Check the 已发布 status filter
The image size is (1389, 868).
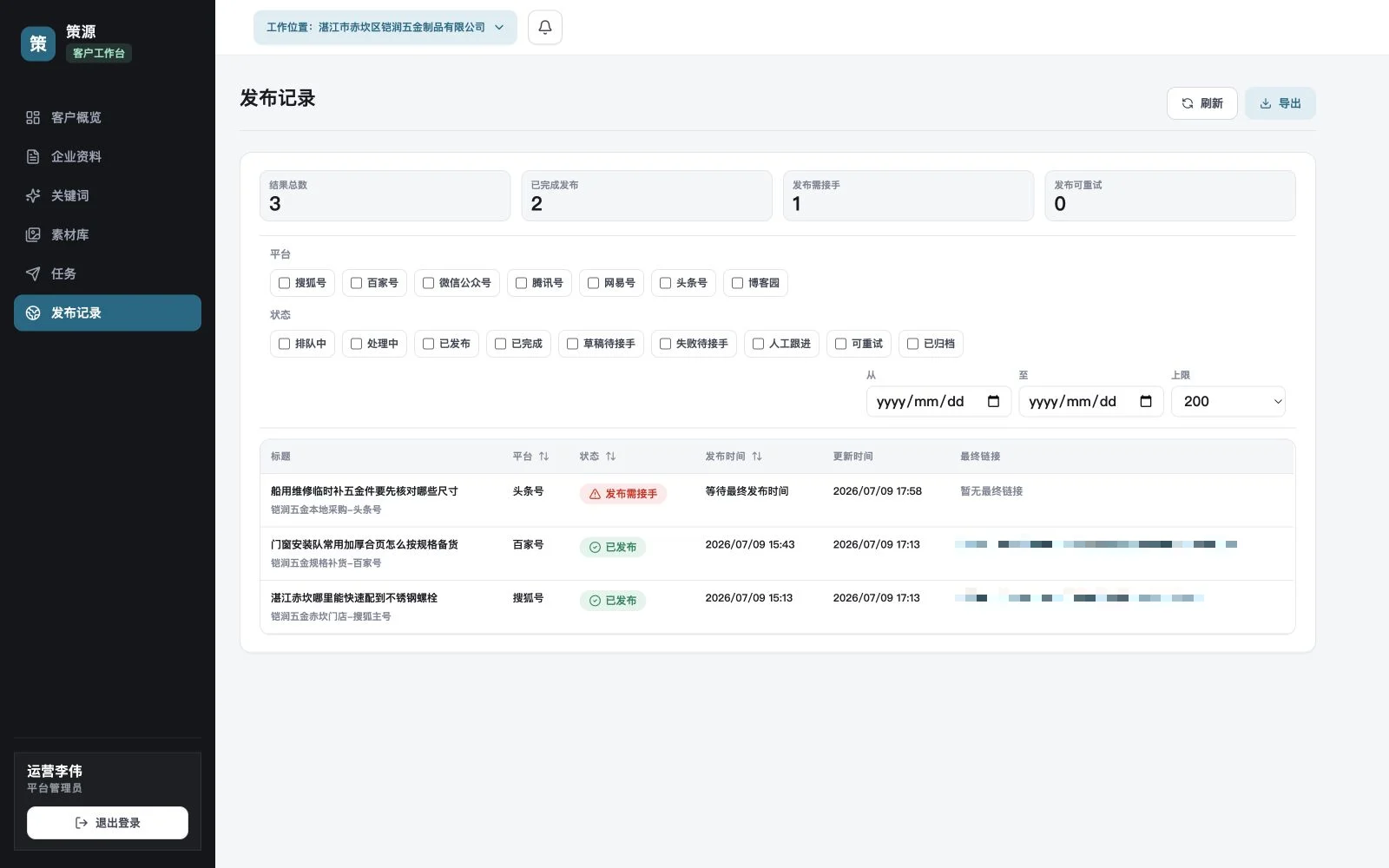click(x=428, y=344)
